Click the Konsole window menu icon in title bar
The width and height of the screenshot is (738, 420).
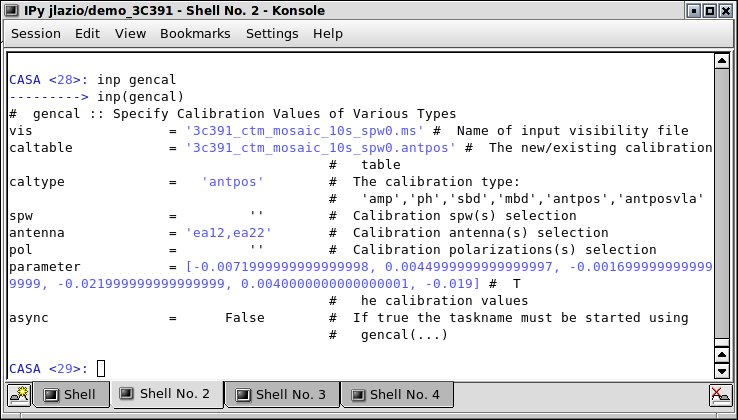click(x=12, y=10)
